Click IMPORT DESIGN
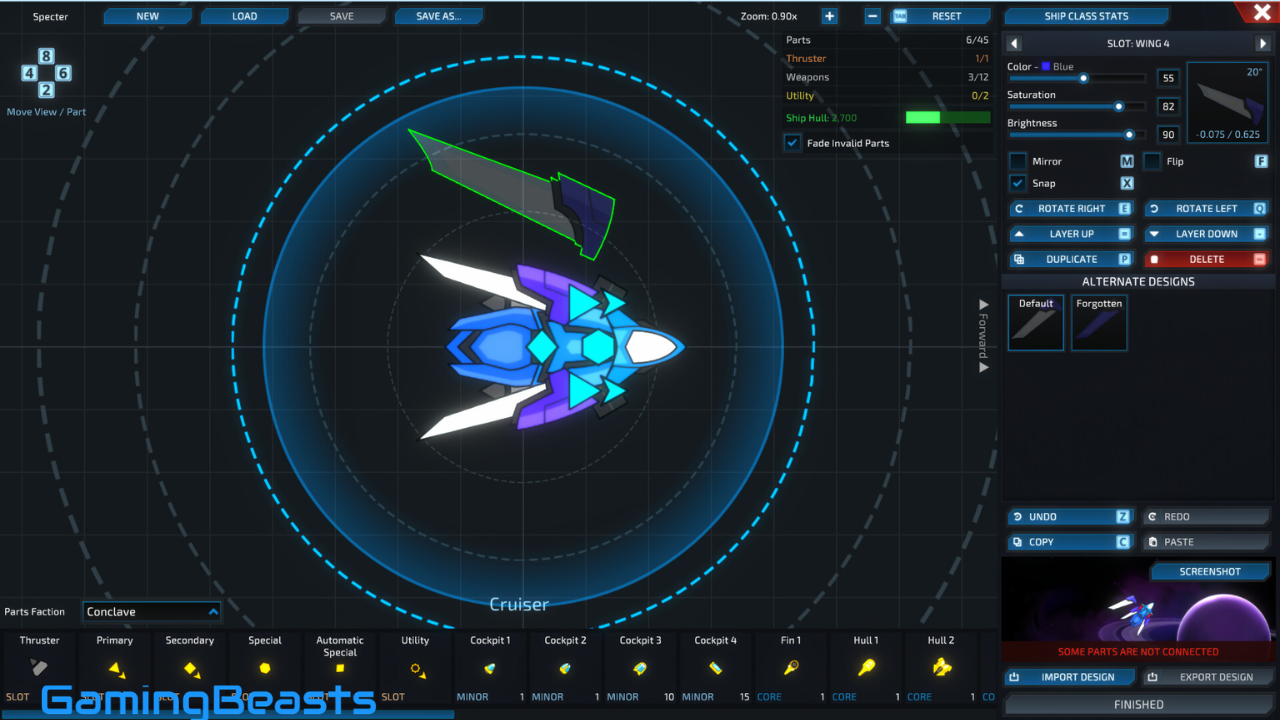The width and height of the screenshot is (1280, 720). (x=1070, y=677)
